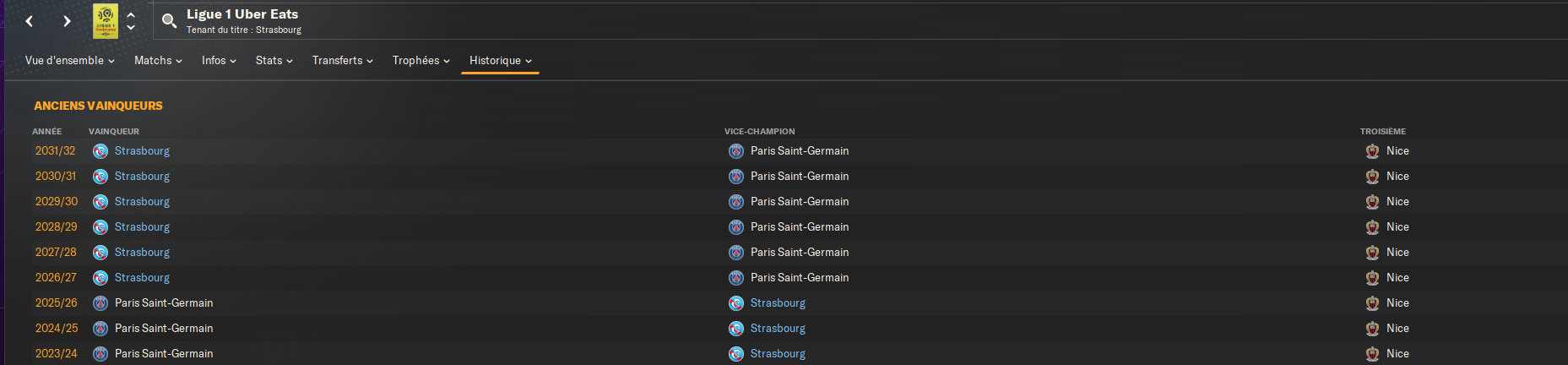The height and width of the screenshot is (365, 1568).
Task: Click the Ligue 1 competition logo
Action: coord(106,21)
